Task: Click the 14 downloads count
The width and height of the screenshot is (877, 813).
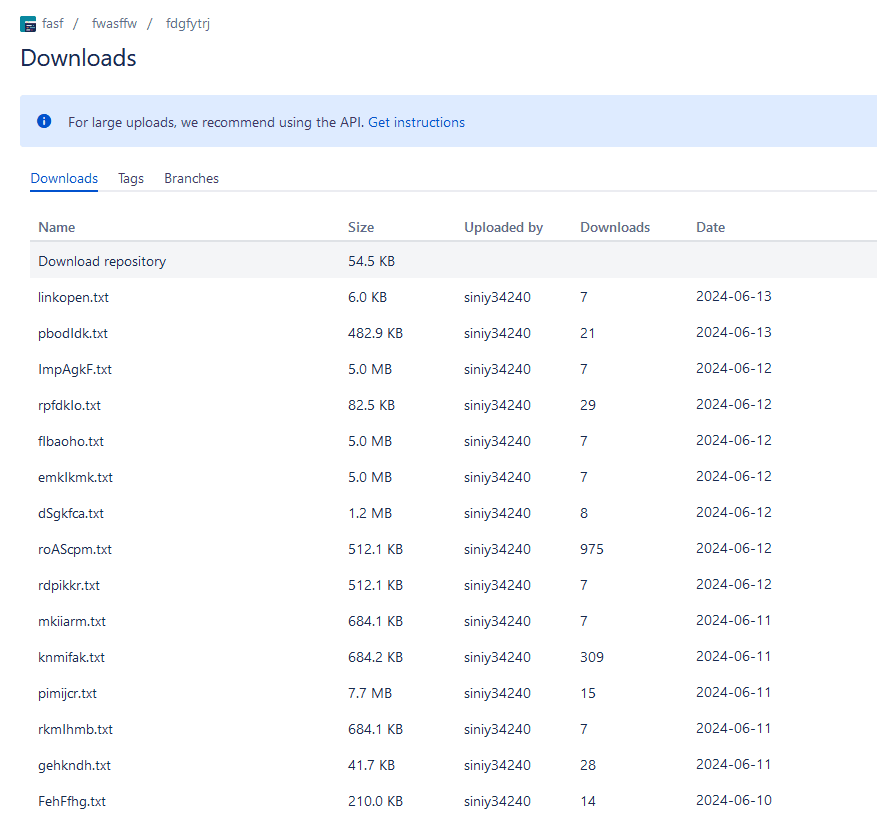Action: point(588,801)
